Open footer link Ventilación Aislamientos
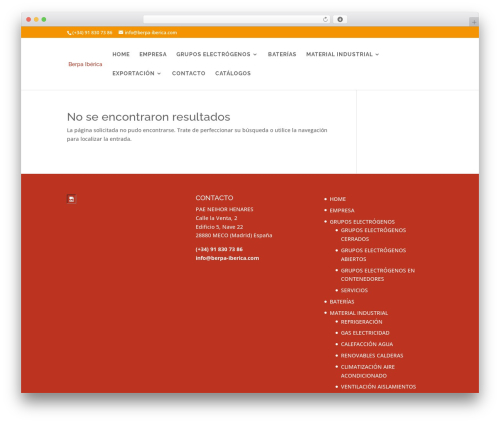This screenshot has width=500, height=423. tap(378, 387)
